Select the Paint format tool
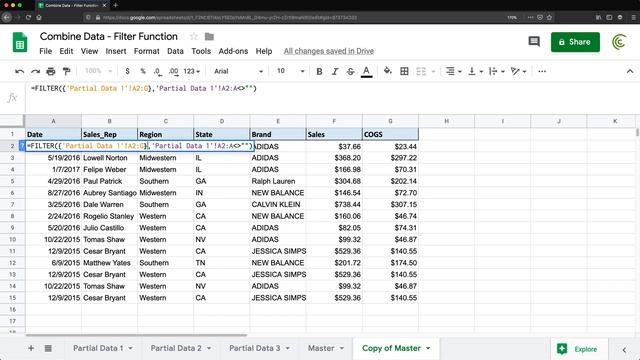 (66, 71)
